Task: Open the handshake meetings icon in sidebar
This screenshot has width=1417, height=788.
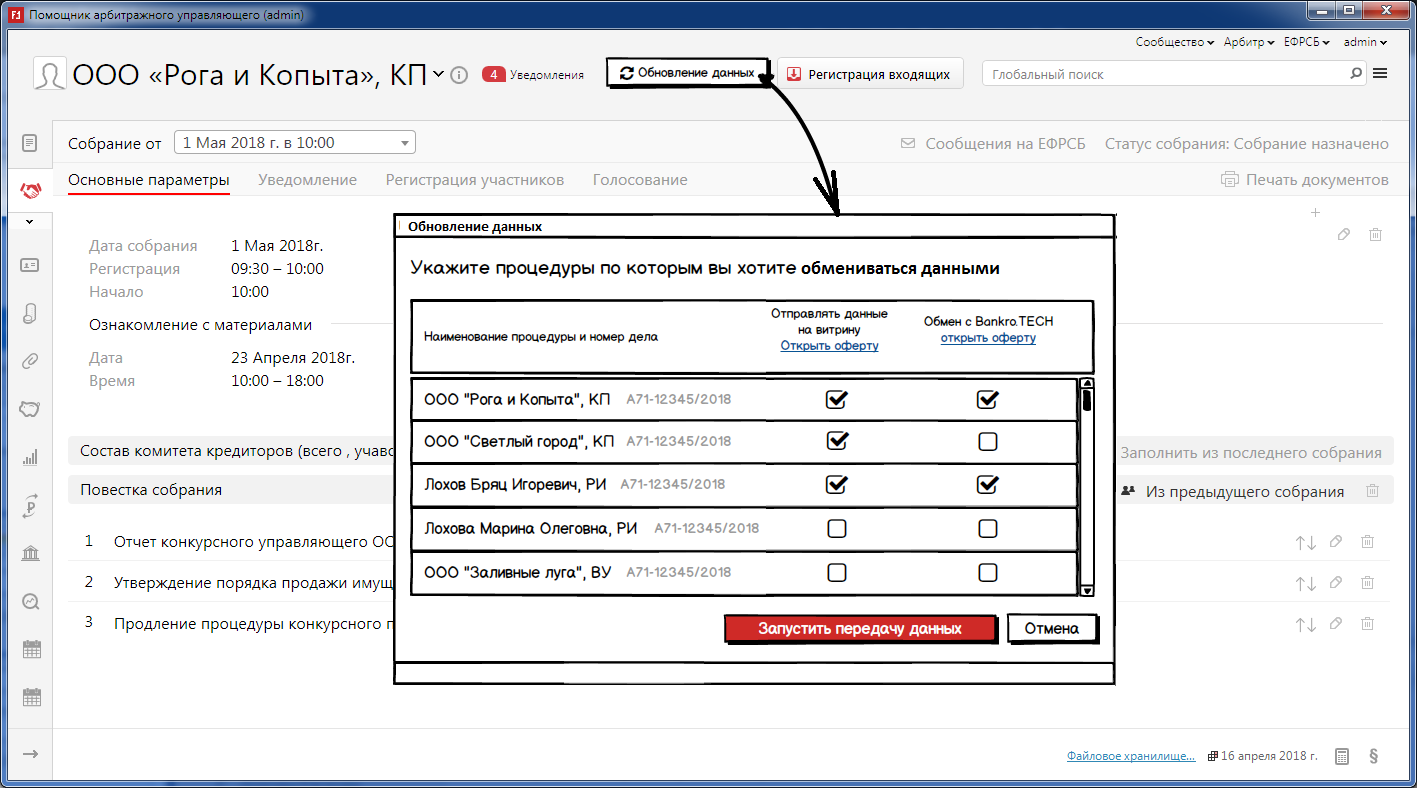Action: pyautogui.click(x=30, y=190)
